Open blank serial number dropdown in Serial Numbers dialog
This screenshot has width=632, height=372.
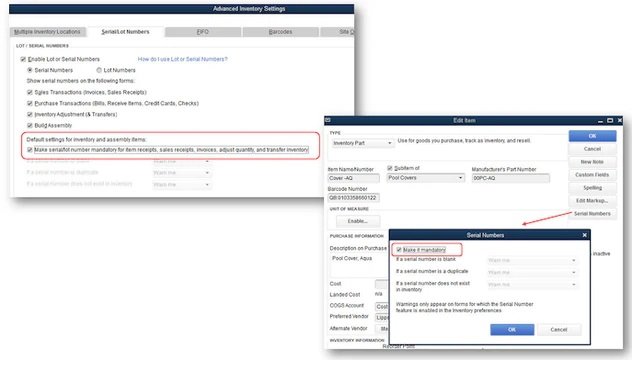(532, 261)
